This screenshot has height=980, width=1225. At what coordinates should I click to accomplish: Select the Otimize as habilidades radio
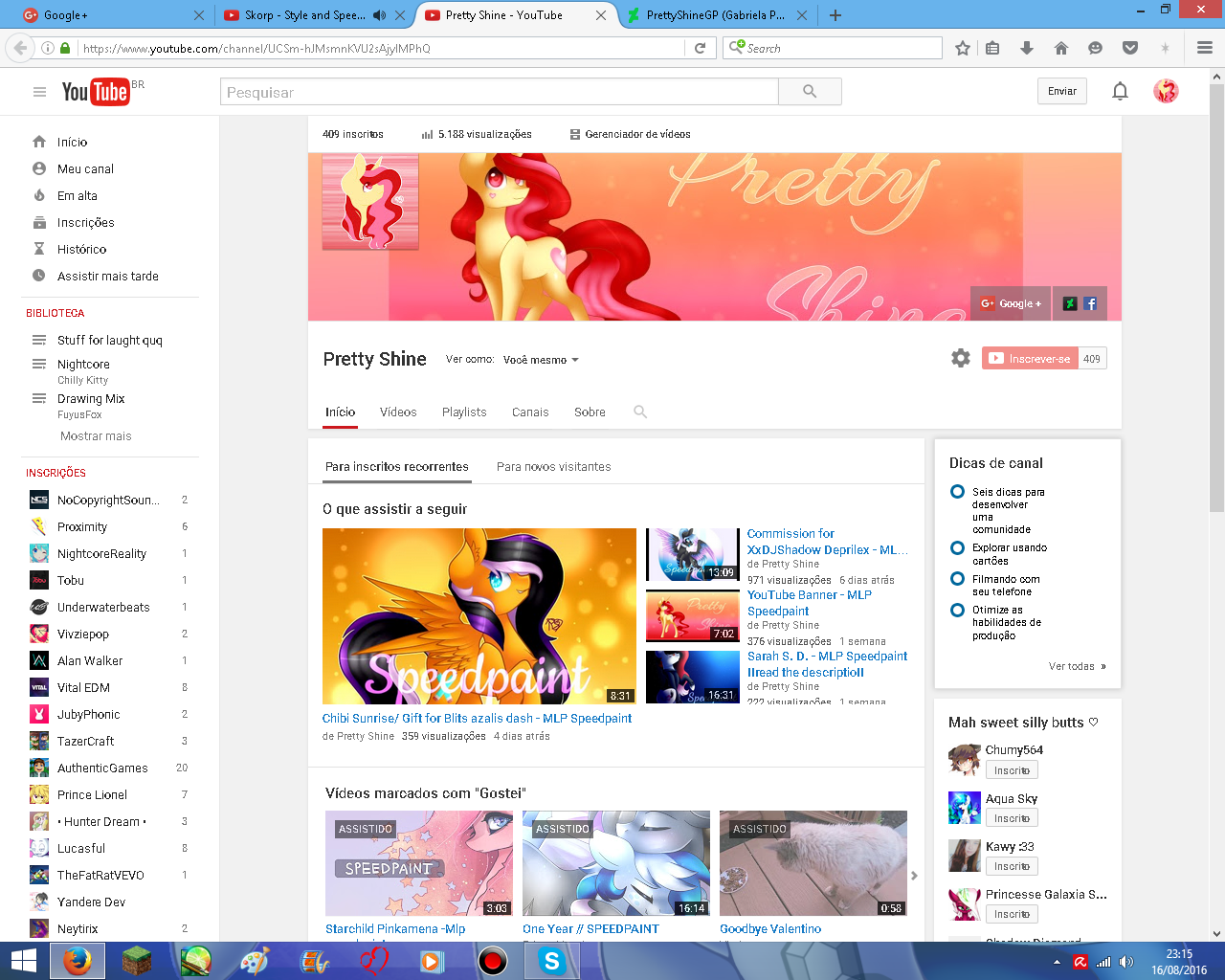(x=957, y=610)
